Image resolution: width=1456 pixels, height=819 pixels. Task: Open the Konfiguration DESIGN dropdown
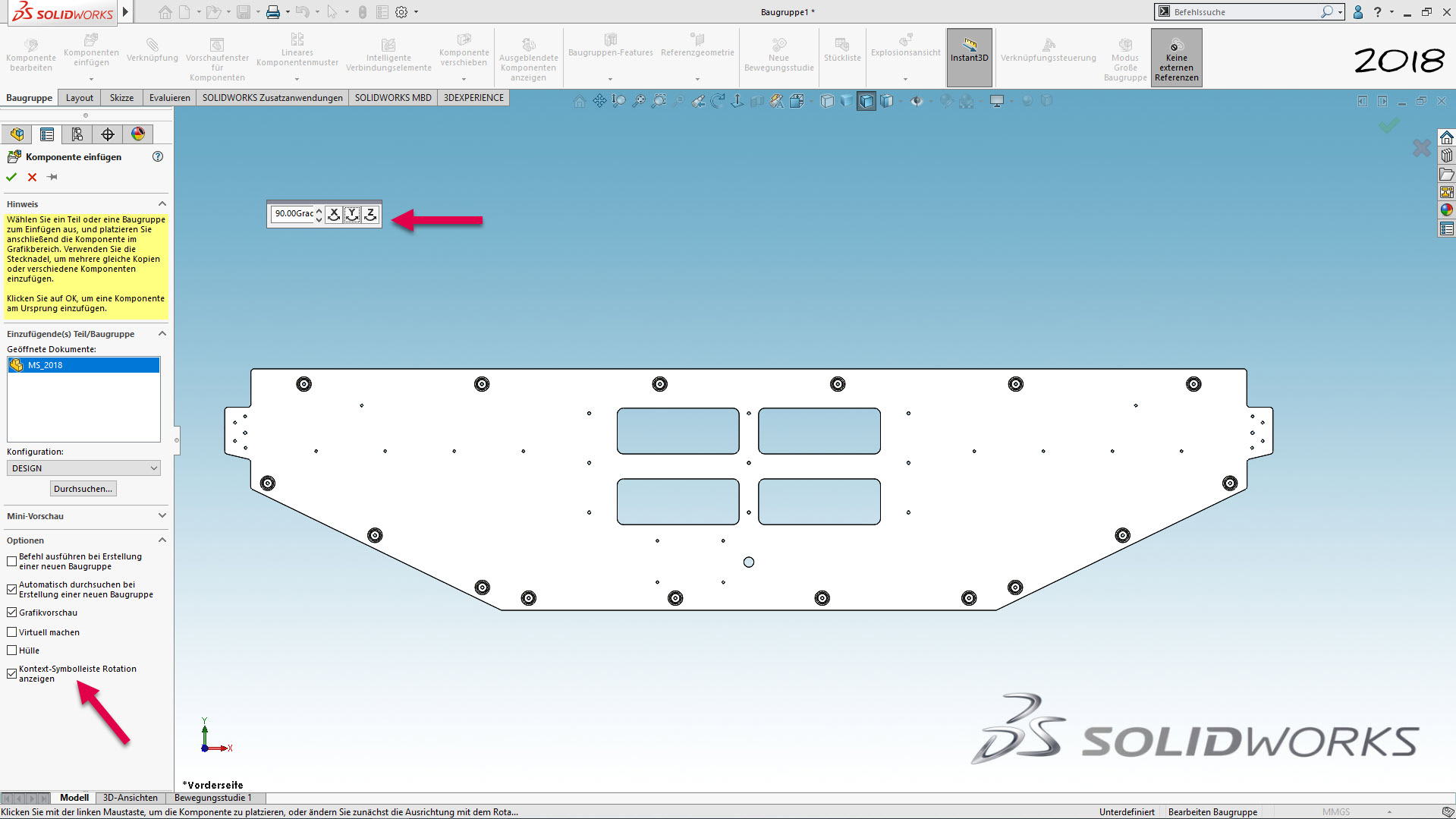(83, 468)
